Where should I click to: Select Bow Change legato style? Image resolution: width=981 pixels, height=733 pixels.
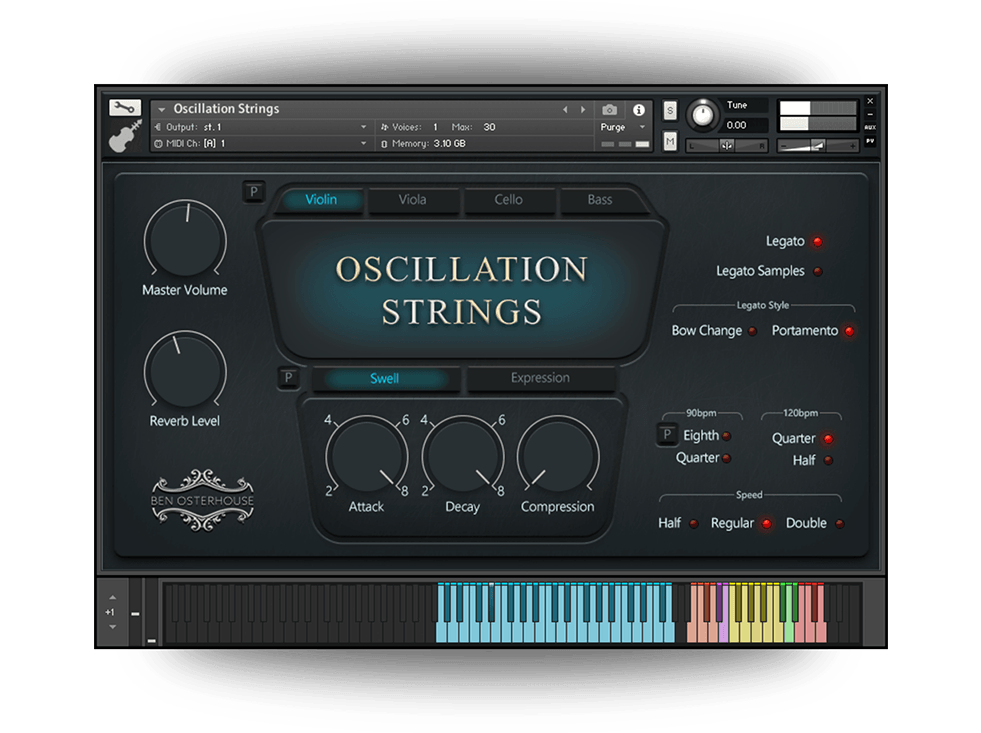tap(752, 331)
